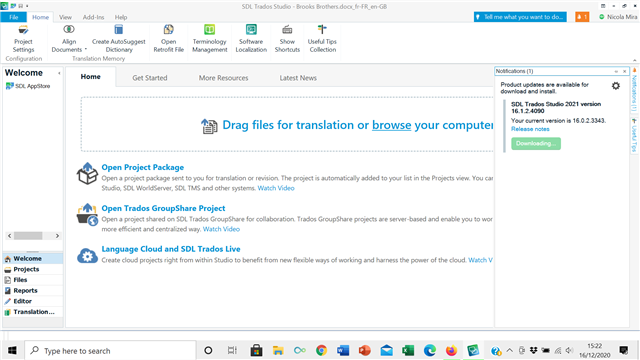The width and height of the screenshot is (640, 360).
Task: Open the Nicola Mira user account
Action: 618,17
